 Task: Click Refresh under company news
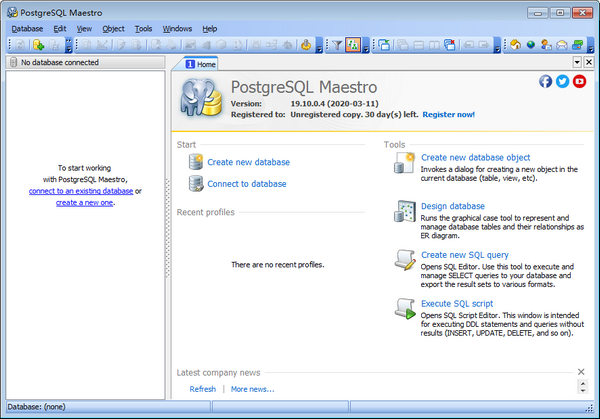point(202,389)
